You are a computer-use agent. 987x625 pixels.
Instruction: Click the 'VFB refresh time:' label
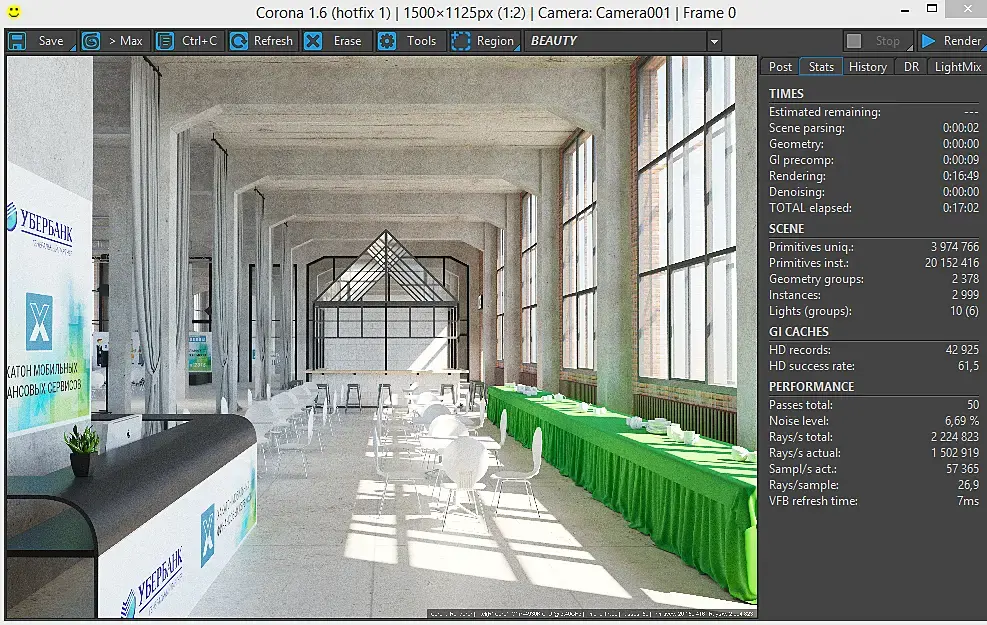click(x=813, y=501)
